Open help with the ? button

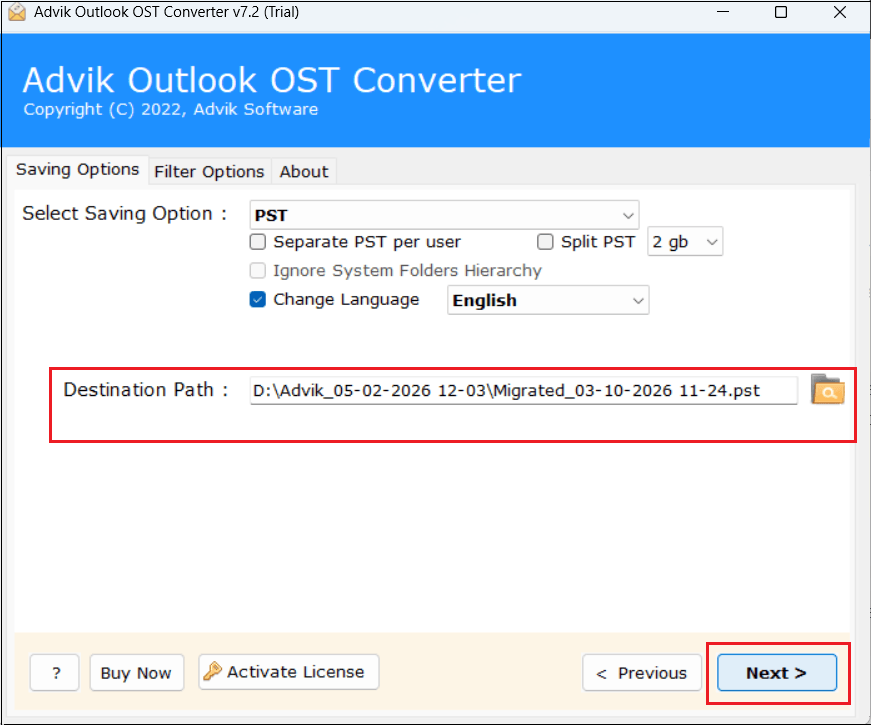point(55,673)
